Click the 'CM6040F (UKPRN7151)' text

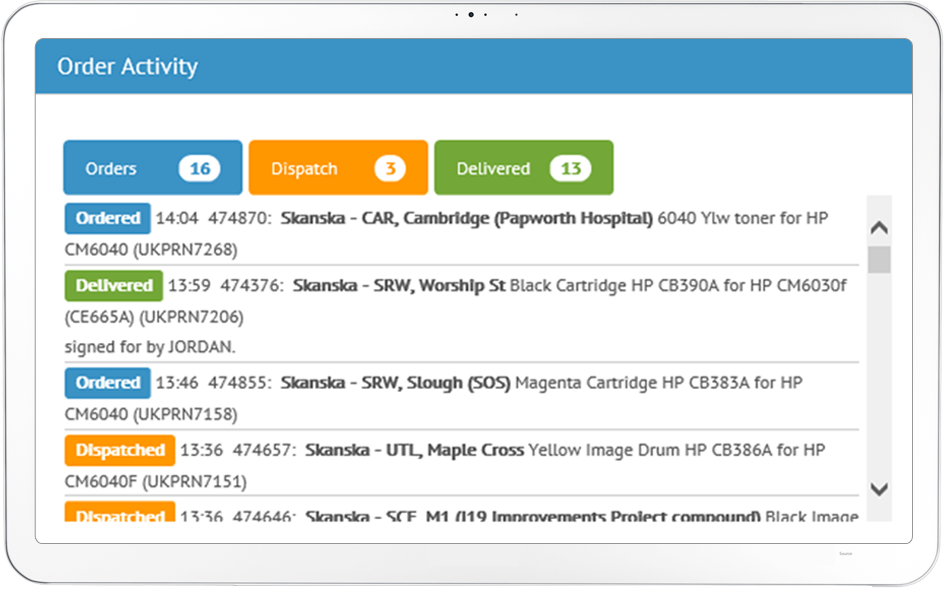point(156,482)
